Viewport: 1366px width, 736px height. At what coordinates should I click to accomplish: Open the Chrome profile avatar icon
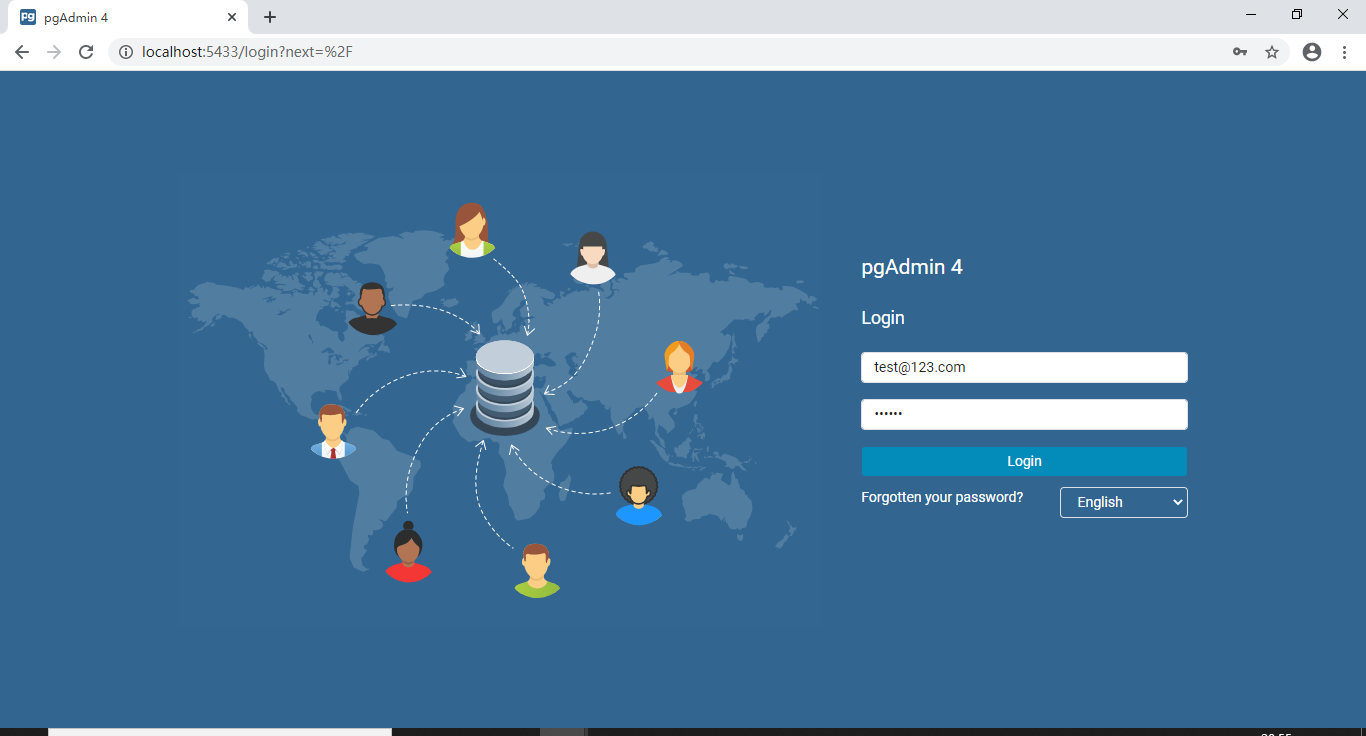(1312, 52)
